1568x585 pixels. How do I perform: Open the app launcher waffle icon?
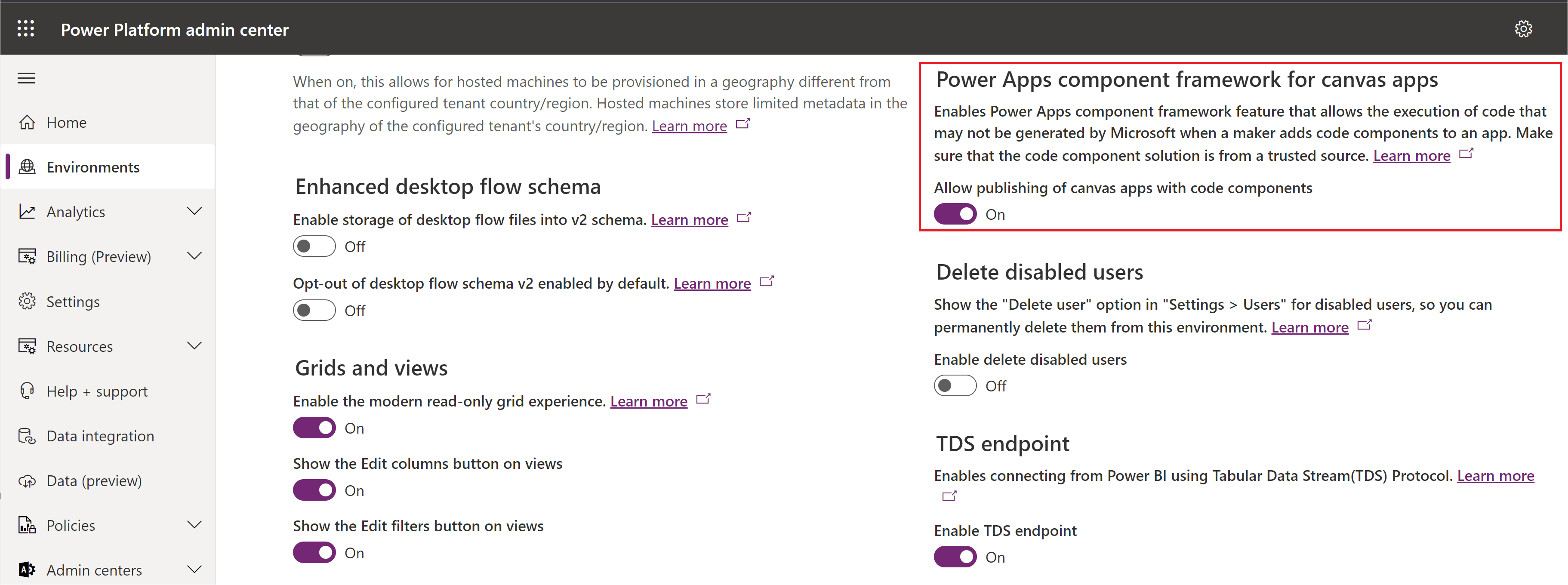[x=25, y=29]
